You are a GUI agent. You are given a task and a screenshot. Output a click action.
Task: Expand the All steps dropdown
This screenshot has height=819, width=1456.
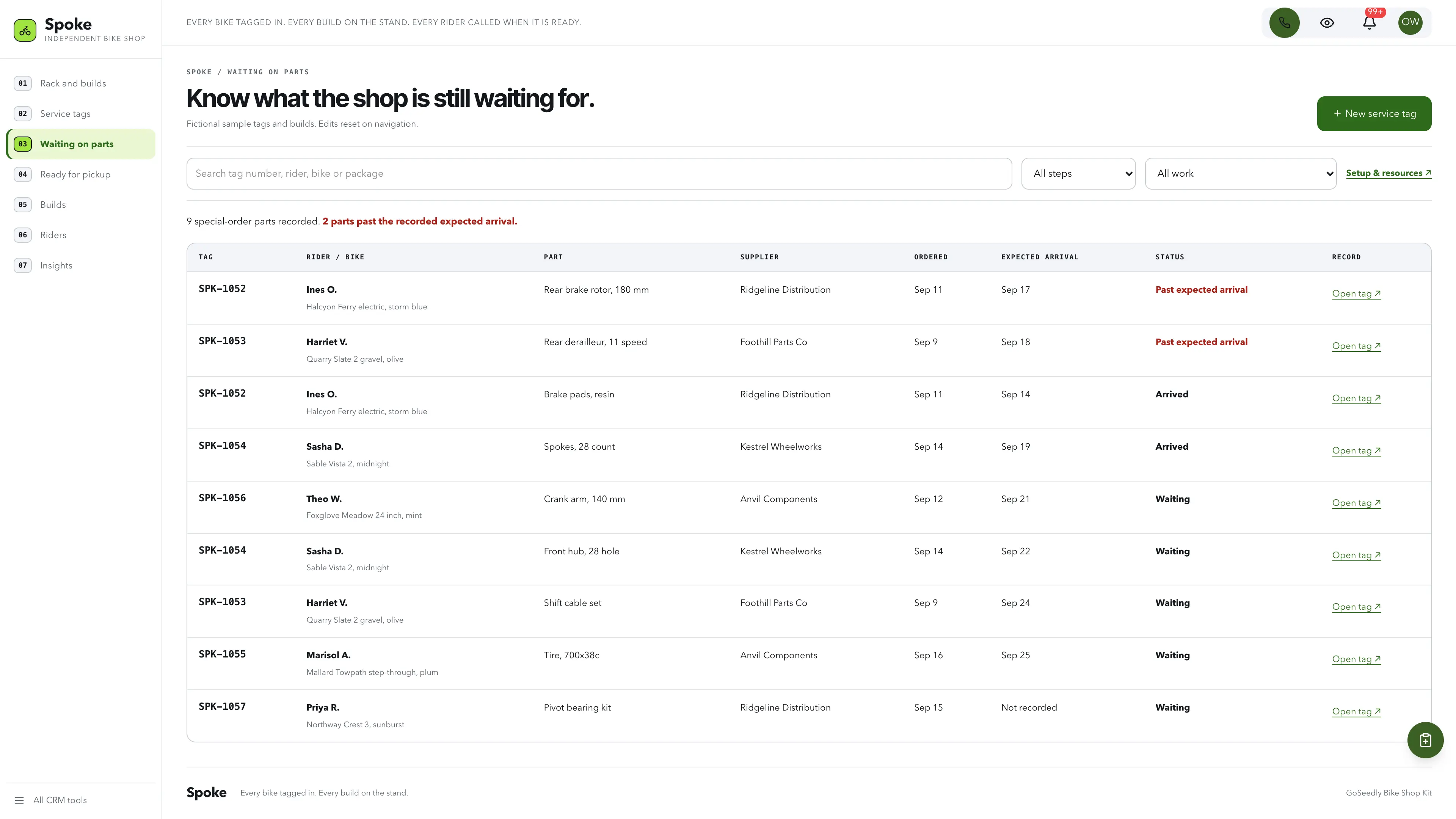(1078, 174)
